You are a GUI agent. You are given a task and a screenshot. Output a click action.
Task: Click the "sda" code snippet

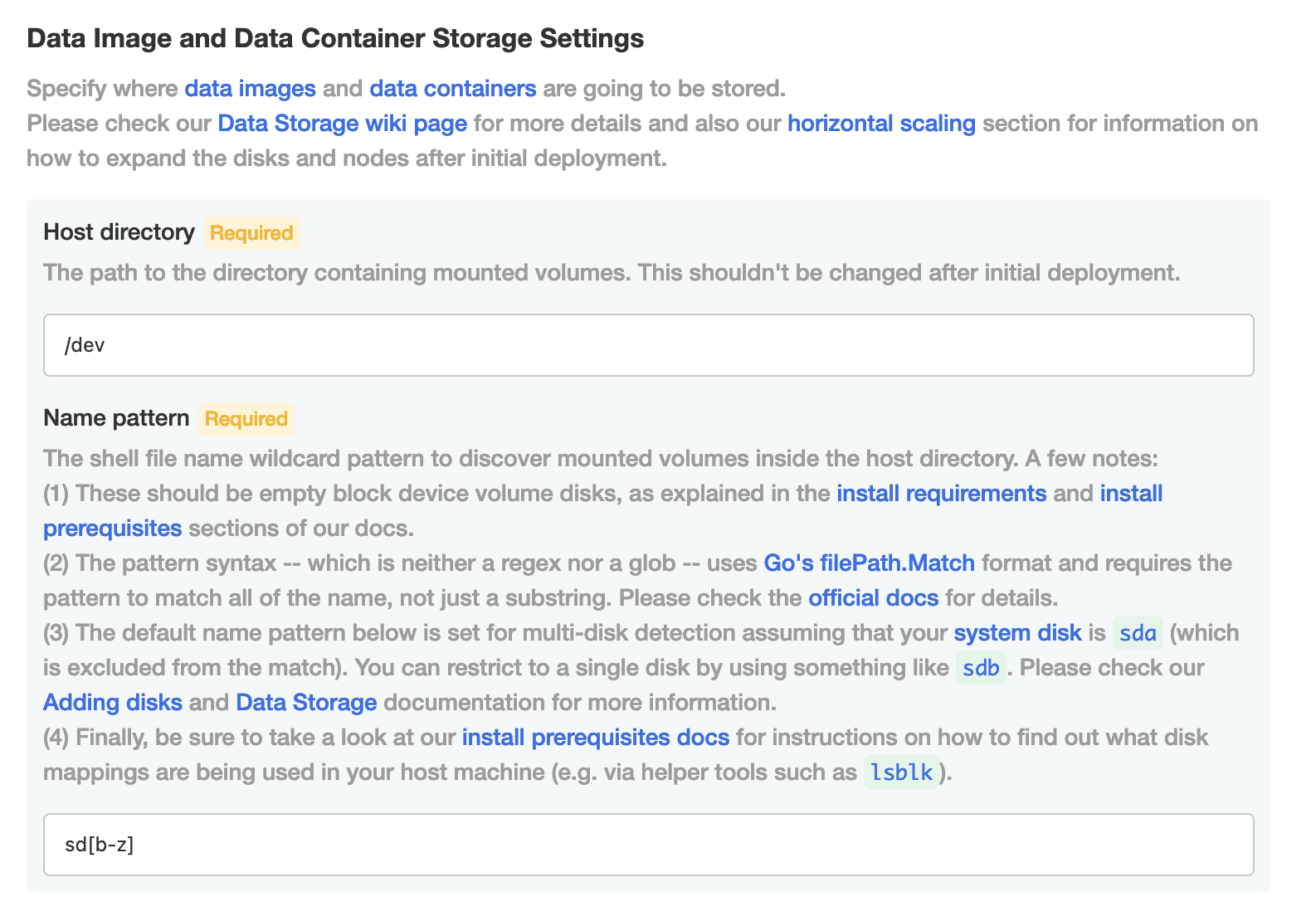pyautogui.click(x=1138, y=633)
